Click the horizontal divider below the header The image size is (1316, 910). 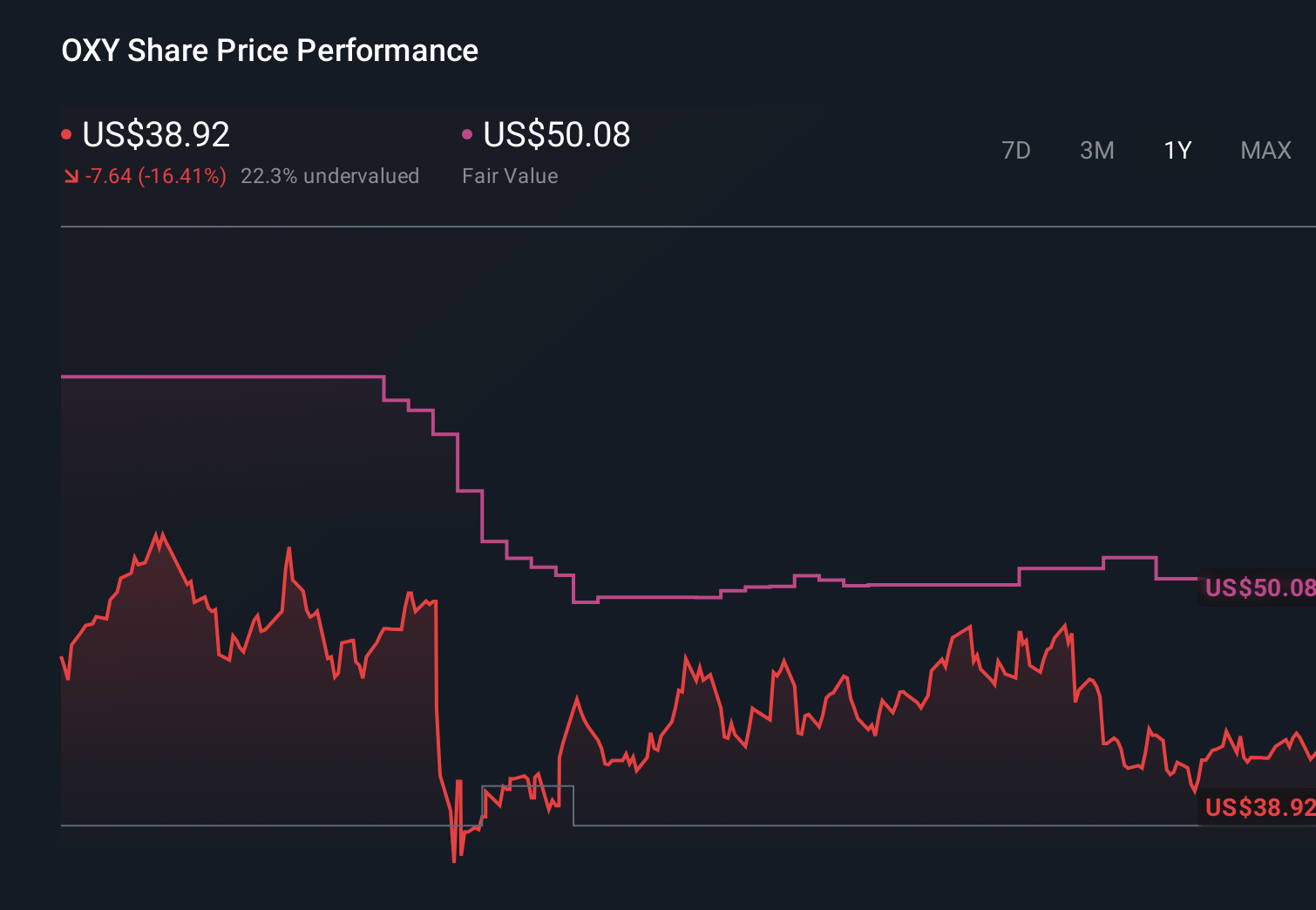coord(689,227)
